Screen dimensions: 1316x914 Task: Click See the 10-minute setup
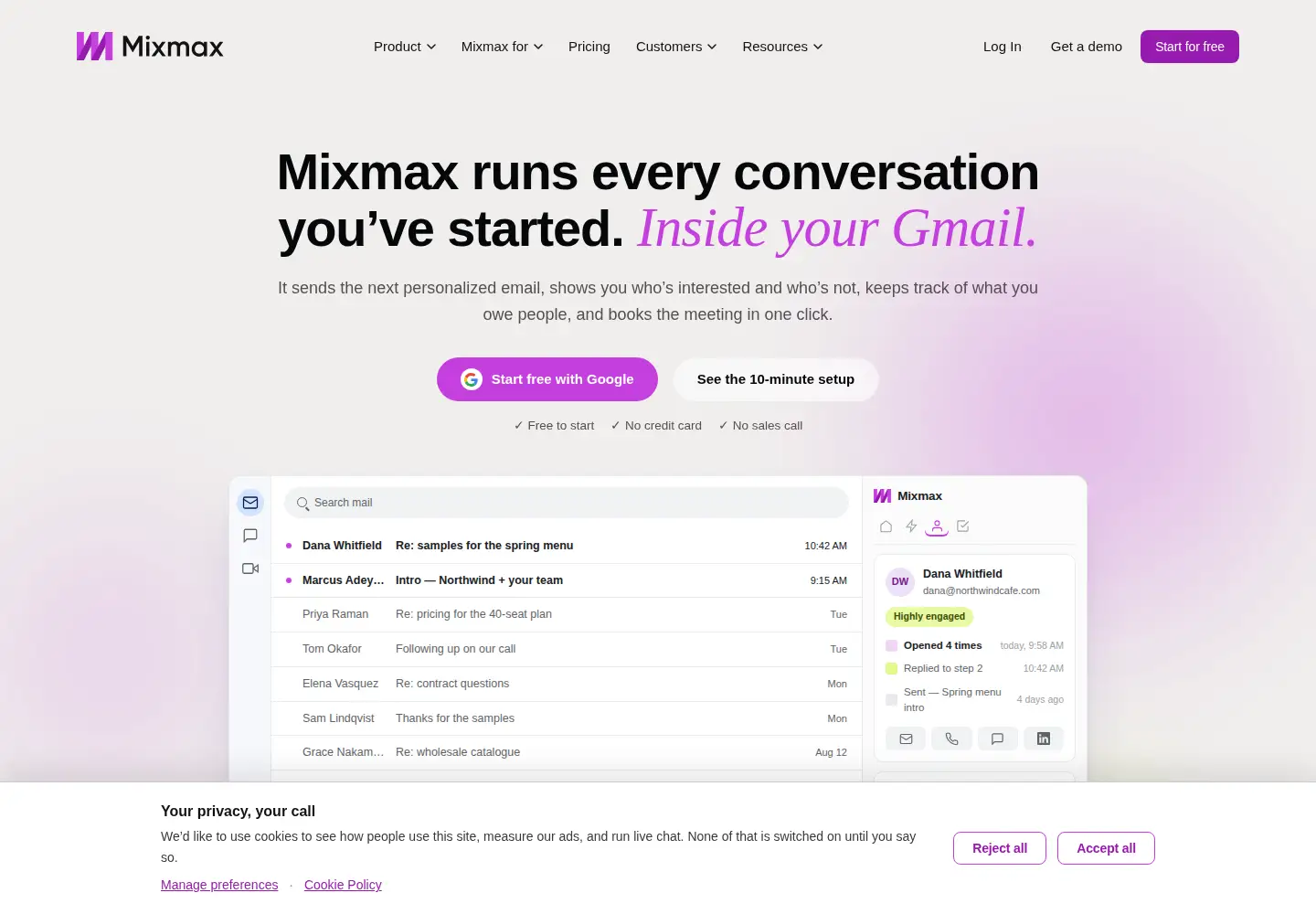pos(776,379)
